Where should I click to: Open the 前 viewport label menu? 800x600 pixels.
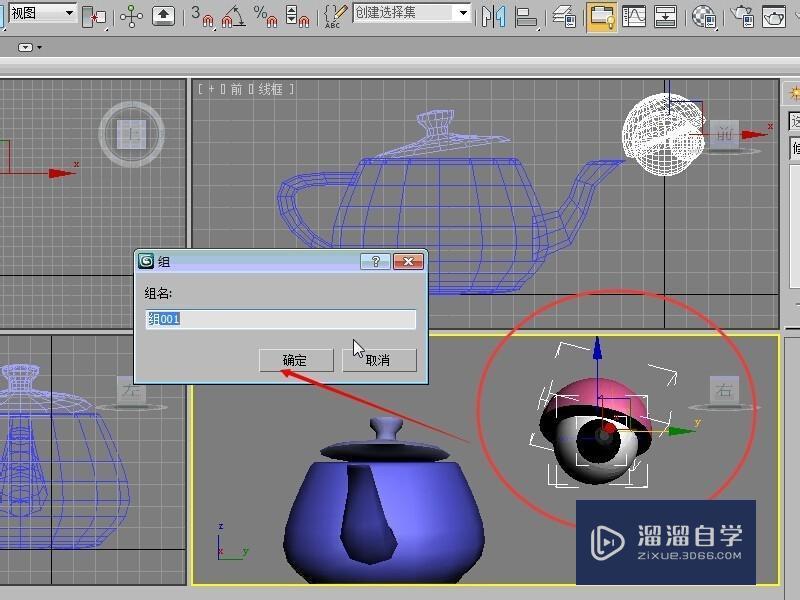point(238,87)
